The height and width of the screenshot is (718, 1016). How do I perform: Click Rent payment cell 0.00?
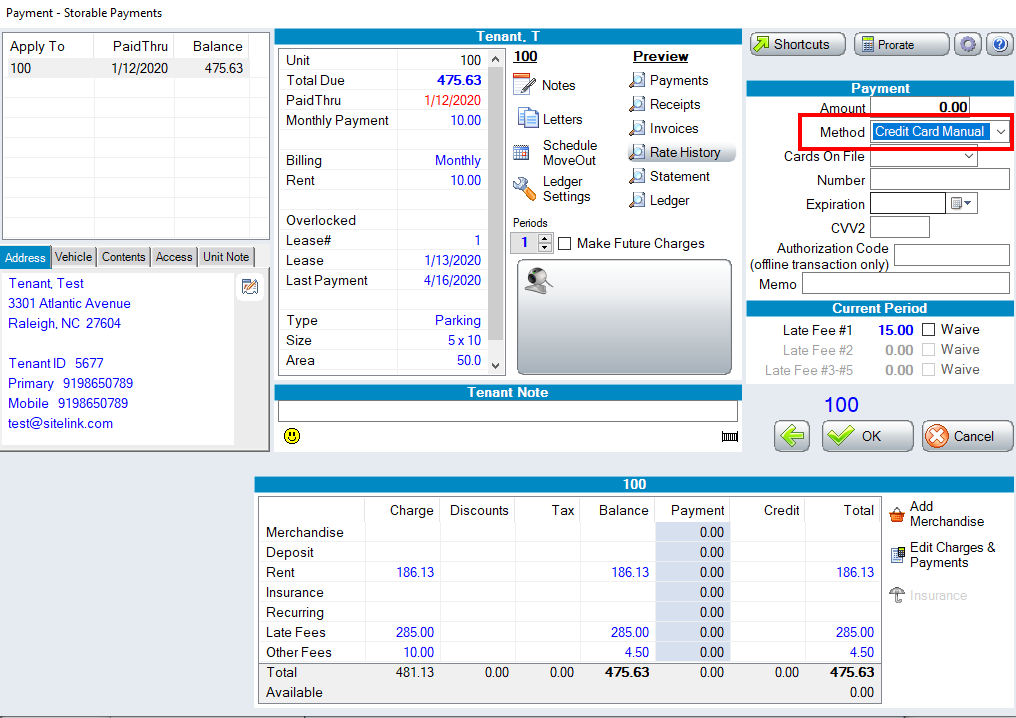click(693, 572)
